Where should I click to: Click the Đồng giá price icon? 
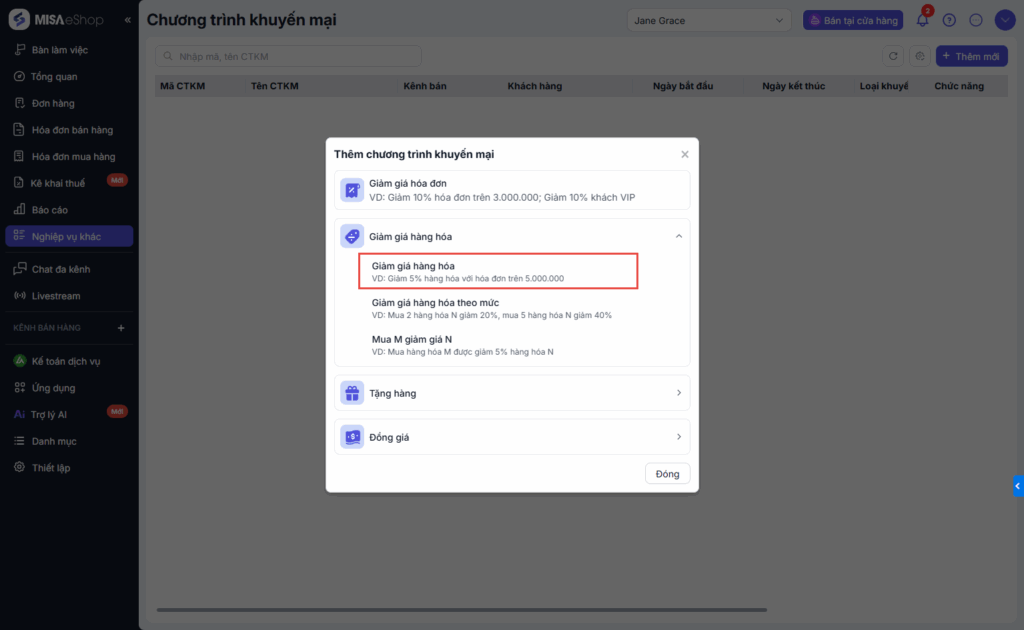(352, 437)
